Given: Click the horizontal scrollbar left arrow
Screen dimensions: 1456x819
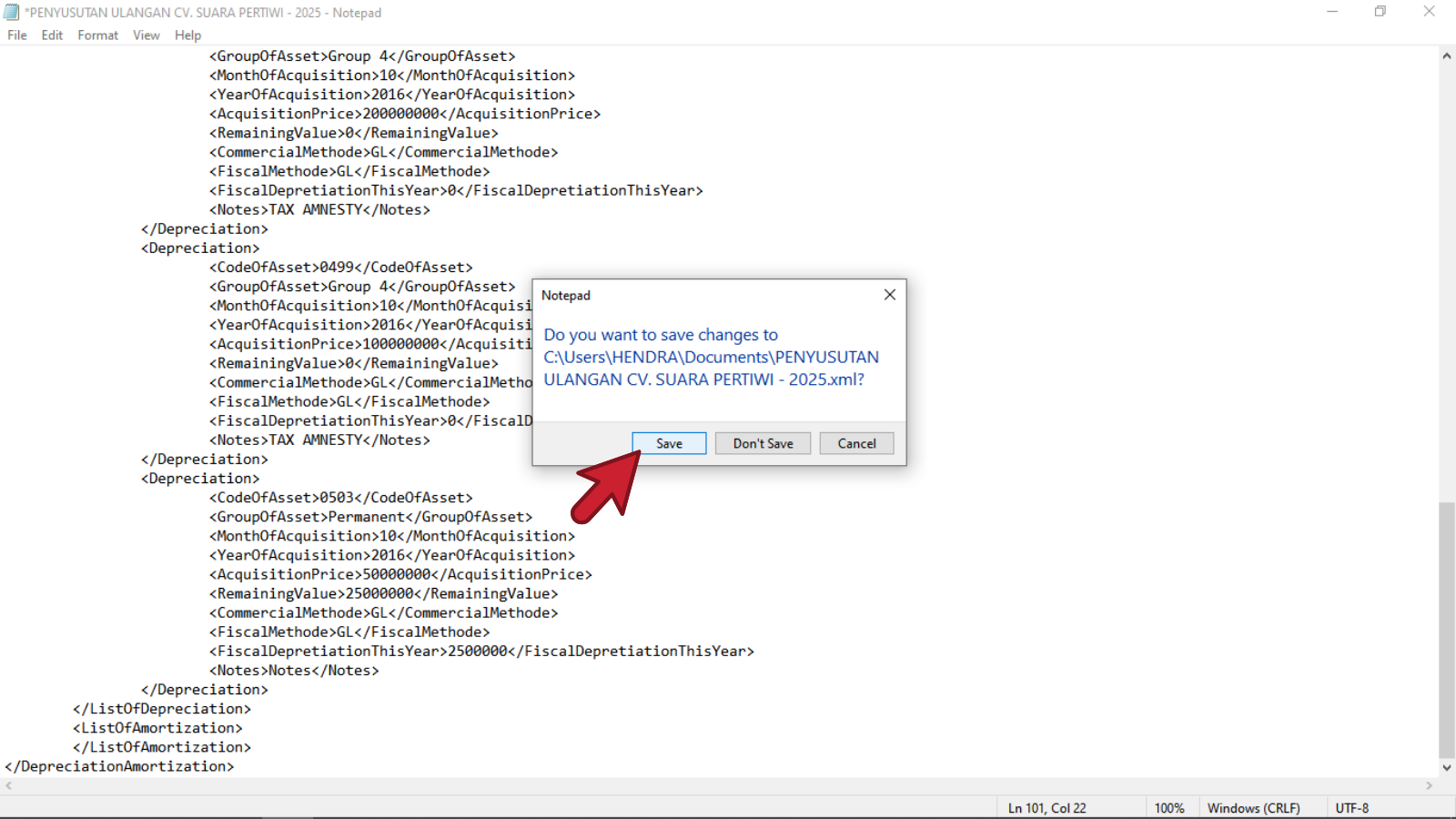Looking at the screenshot, I should pos(9,785).
